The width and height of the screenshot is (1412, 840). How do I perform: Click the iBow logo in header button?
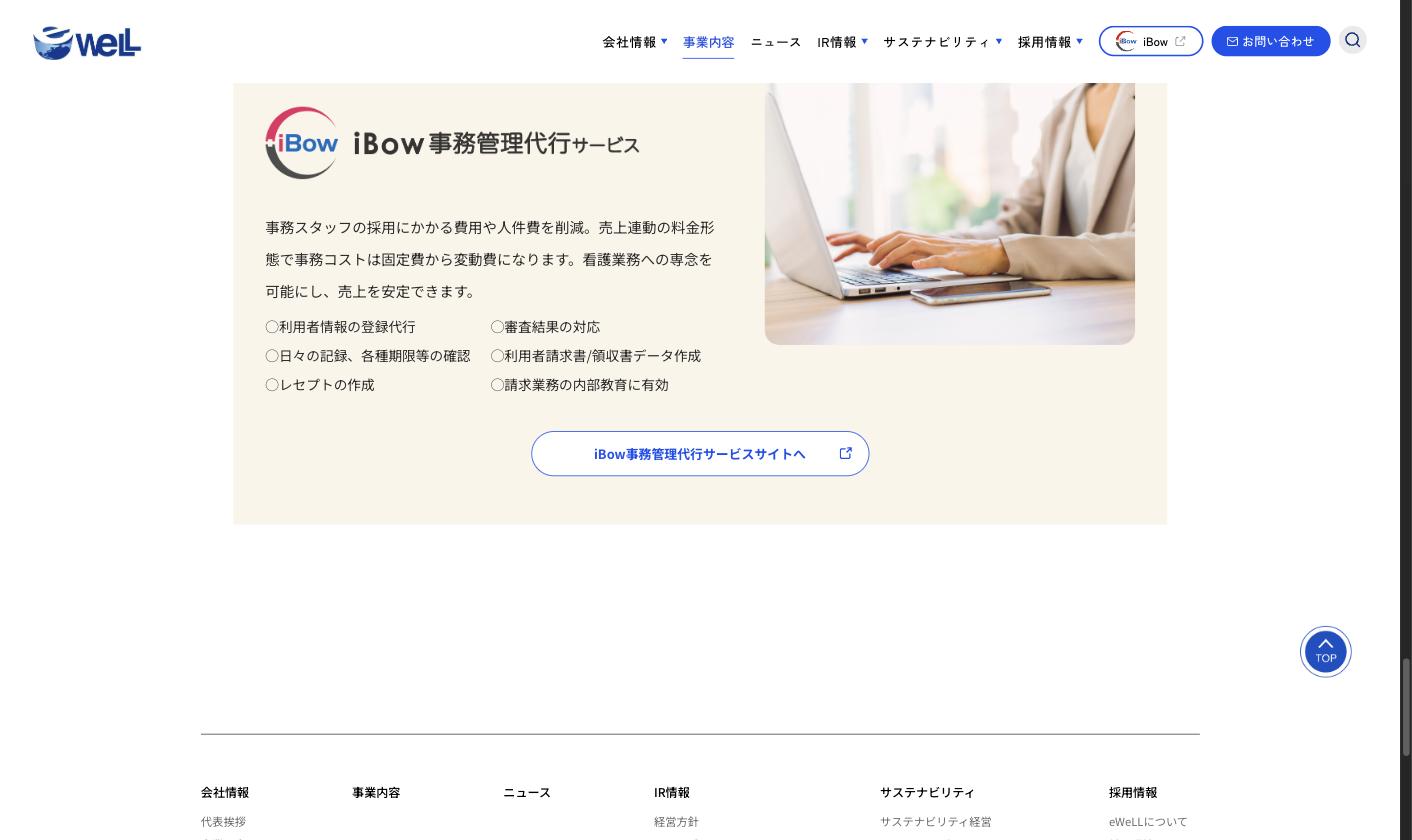click(x=1126, y=41)
